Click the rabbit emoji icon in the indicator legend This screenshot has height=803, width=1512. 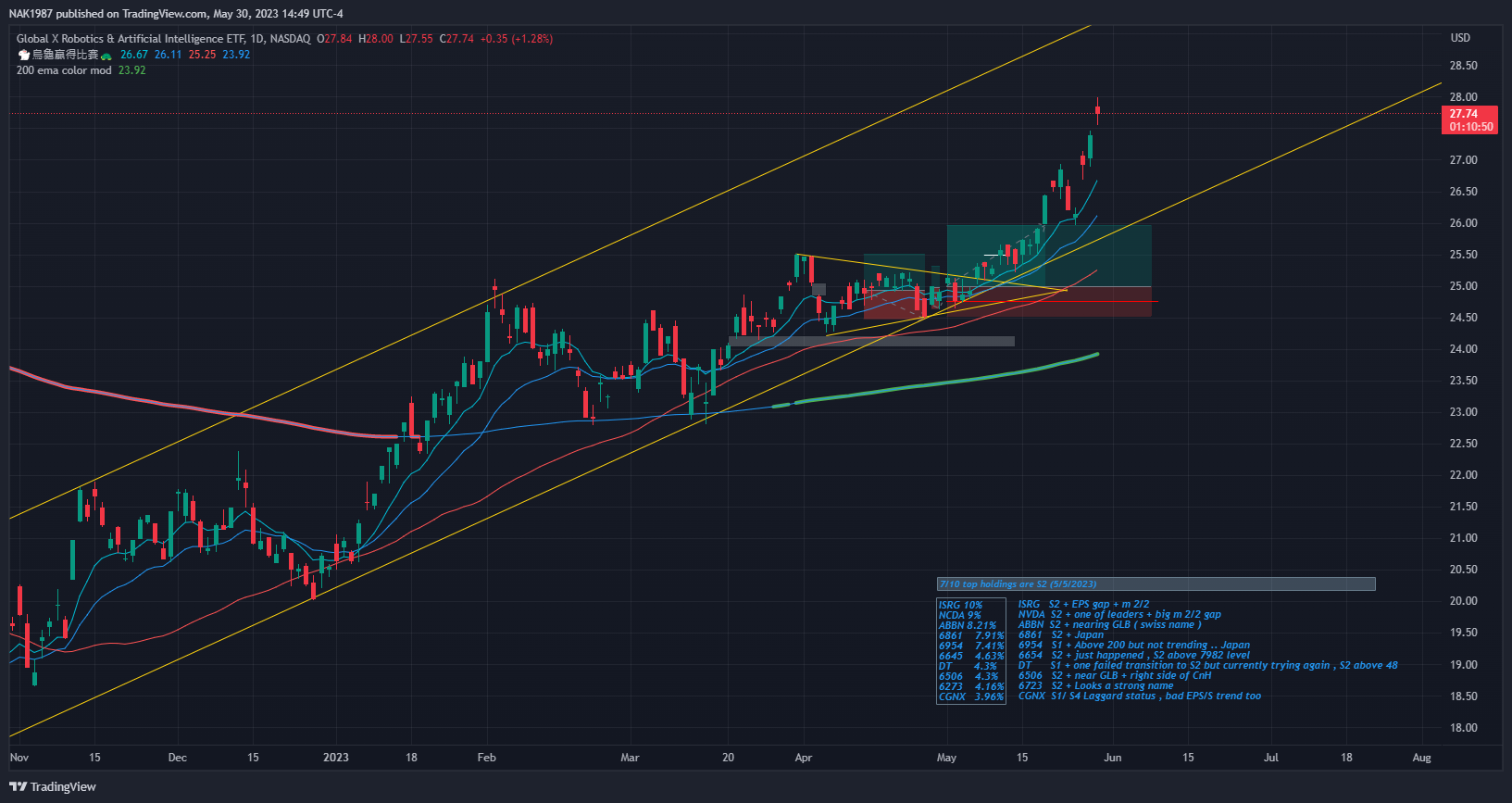[24, 55]
